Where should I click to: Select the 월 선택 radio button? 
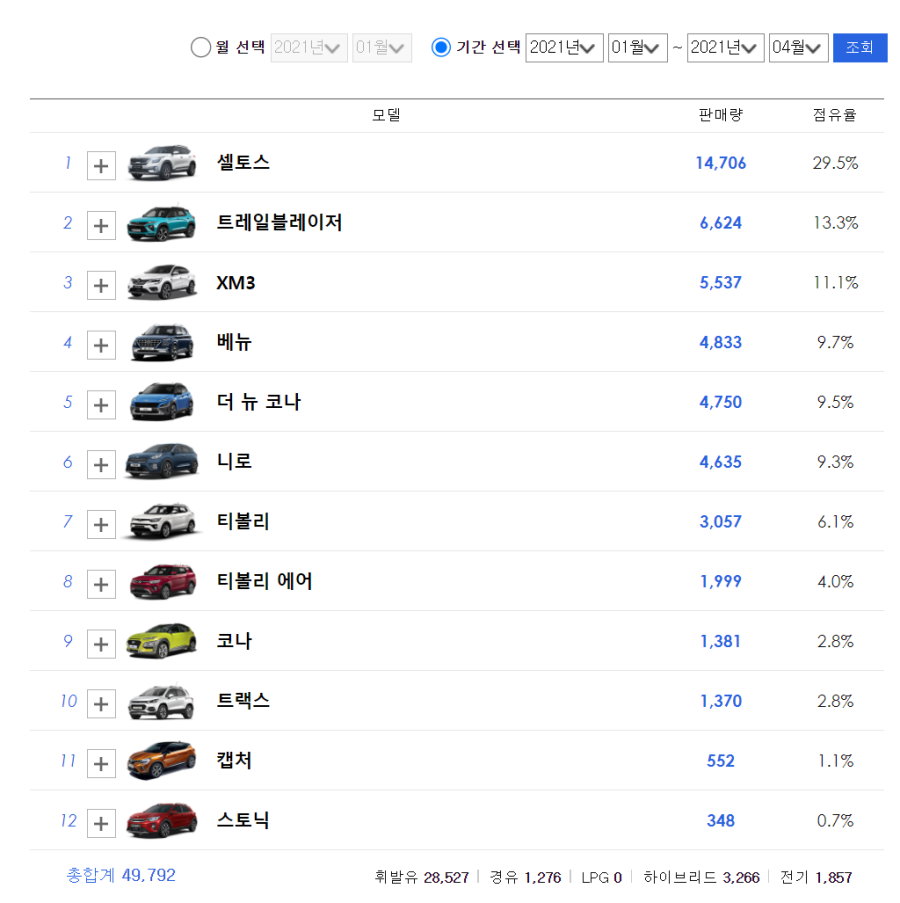[200, 47]
